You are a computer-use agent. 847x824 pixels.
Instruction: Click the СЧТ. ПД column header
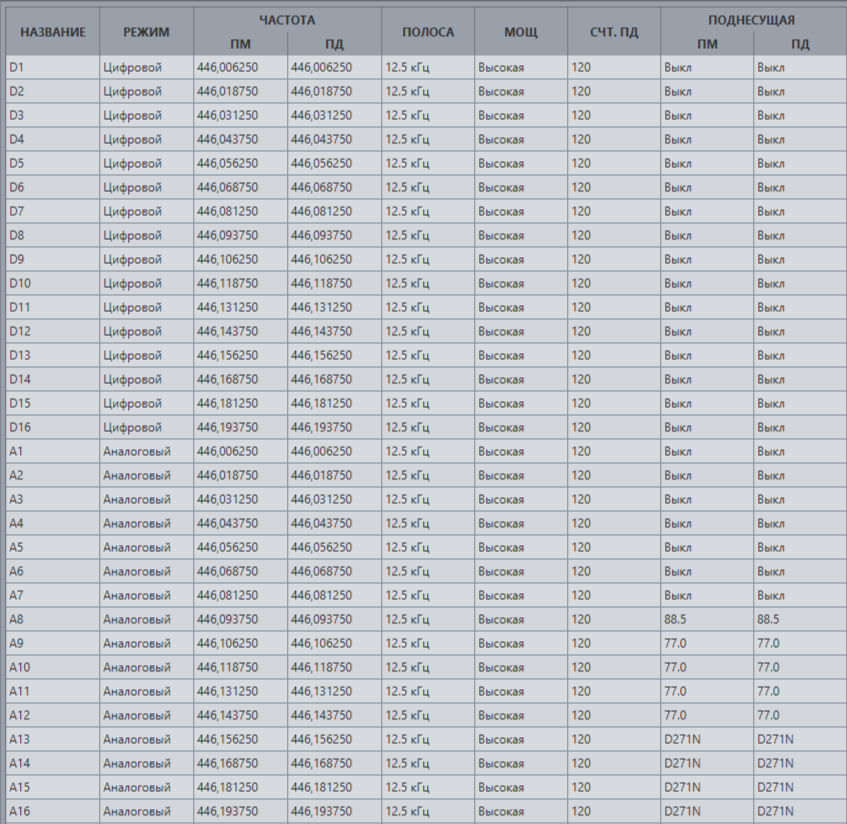point(614,32)
